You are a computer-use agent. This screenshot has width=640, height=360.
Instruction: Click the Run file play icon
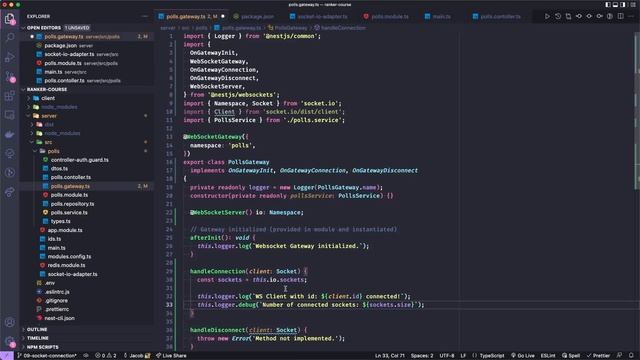(547, 16)
